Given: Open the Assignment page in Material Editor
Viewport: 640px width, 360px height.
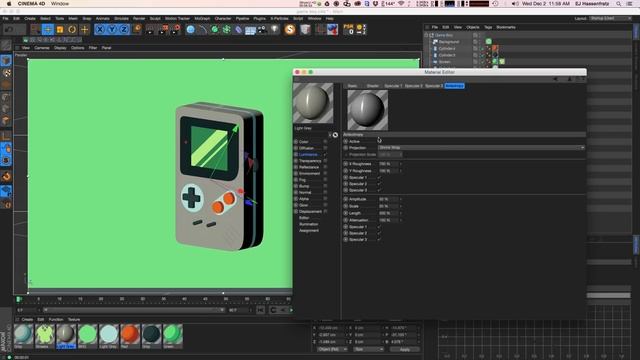Looking at the screenshot, I should pyautogui.click(x=309, y=231).
